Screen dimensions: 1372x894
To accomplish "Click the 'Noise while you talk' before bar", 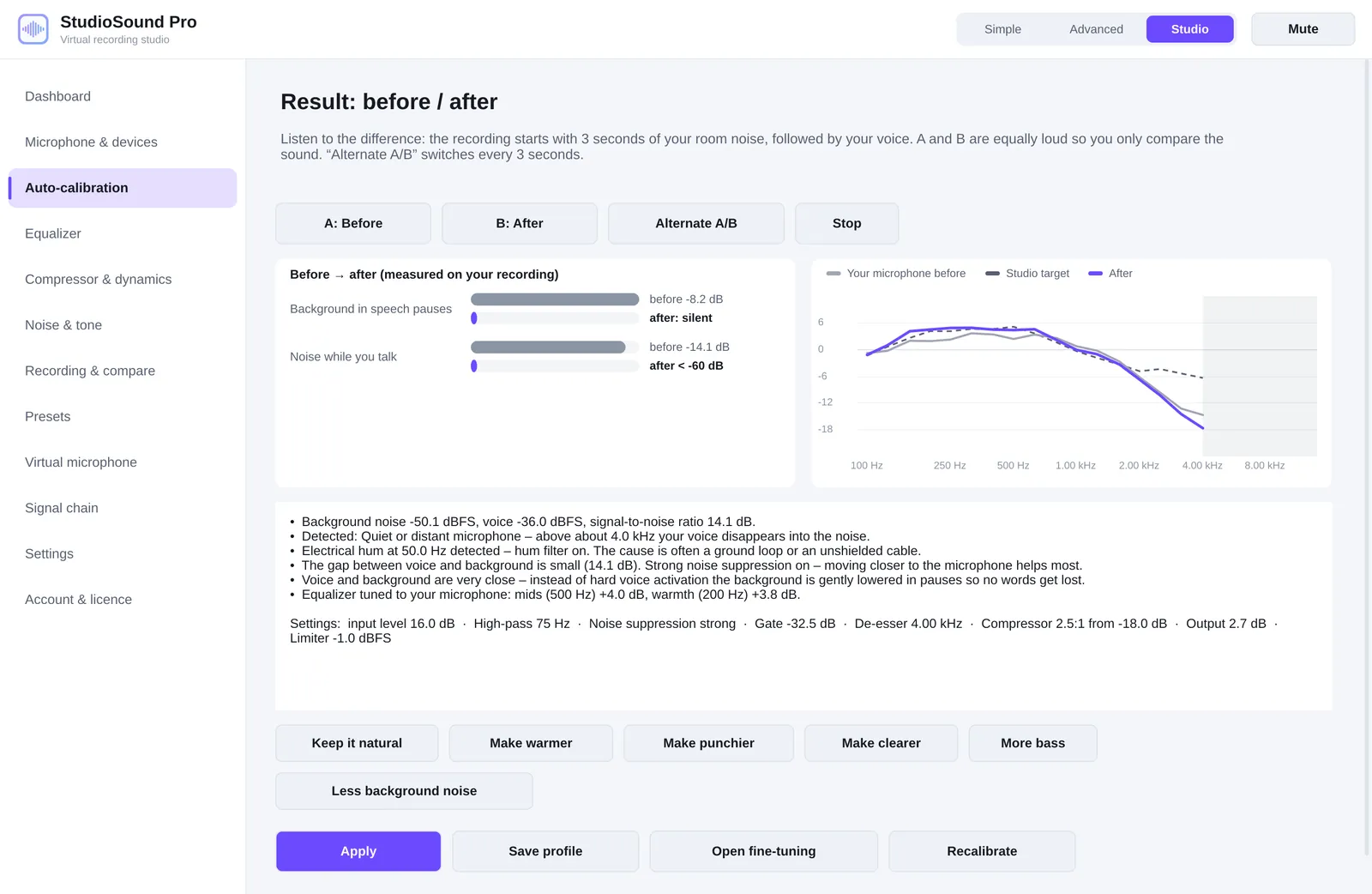I will [x=548, y=347].
